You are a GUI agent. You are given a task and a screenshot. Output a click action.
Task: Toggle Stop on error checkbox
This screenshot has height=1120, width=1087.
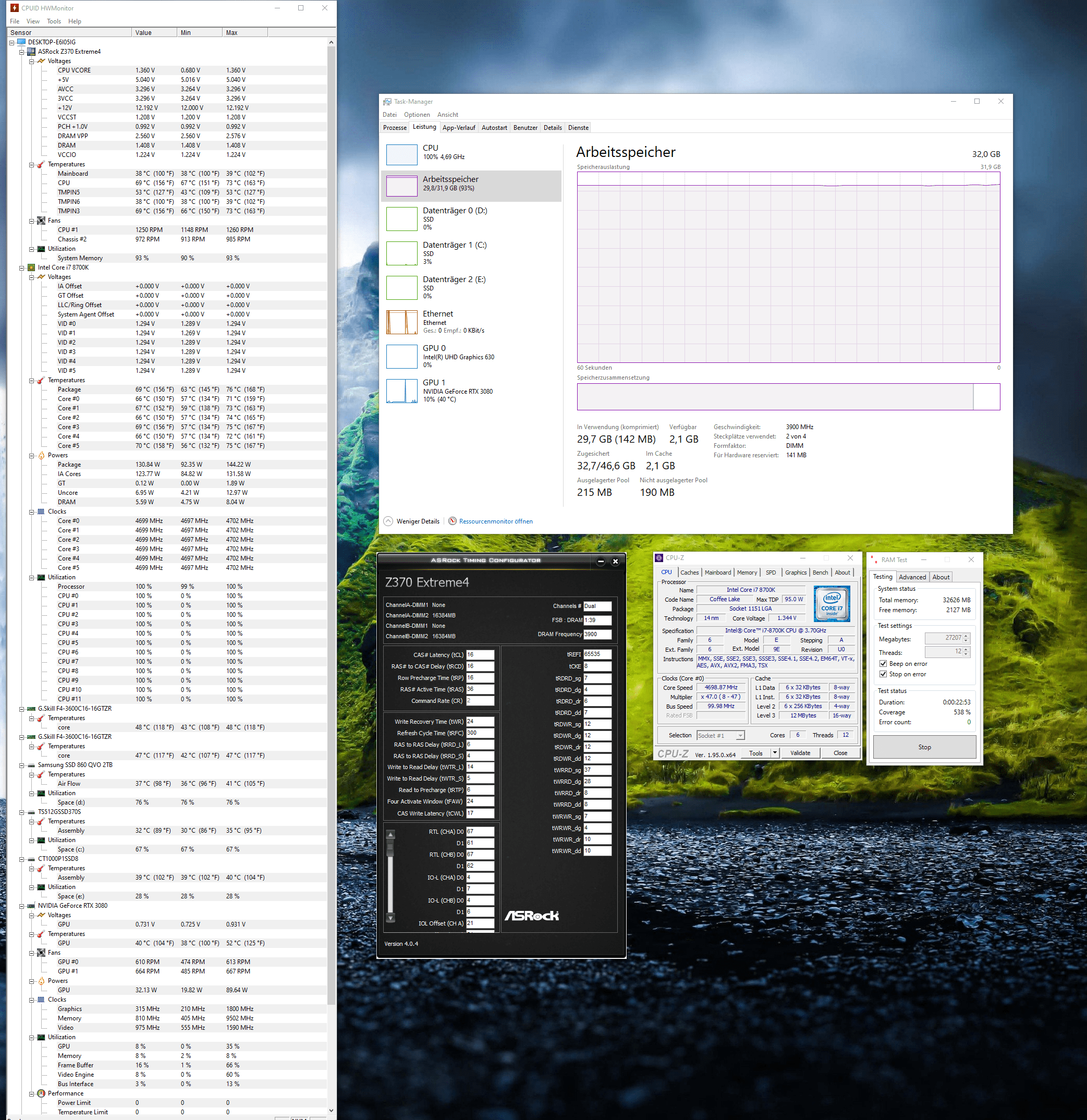pyautogui.click(x=883, y=674)
